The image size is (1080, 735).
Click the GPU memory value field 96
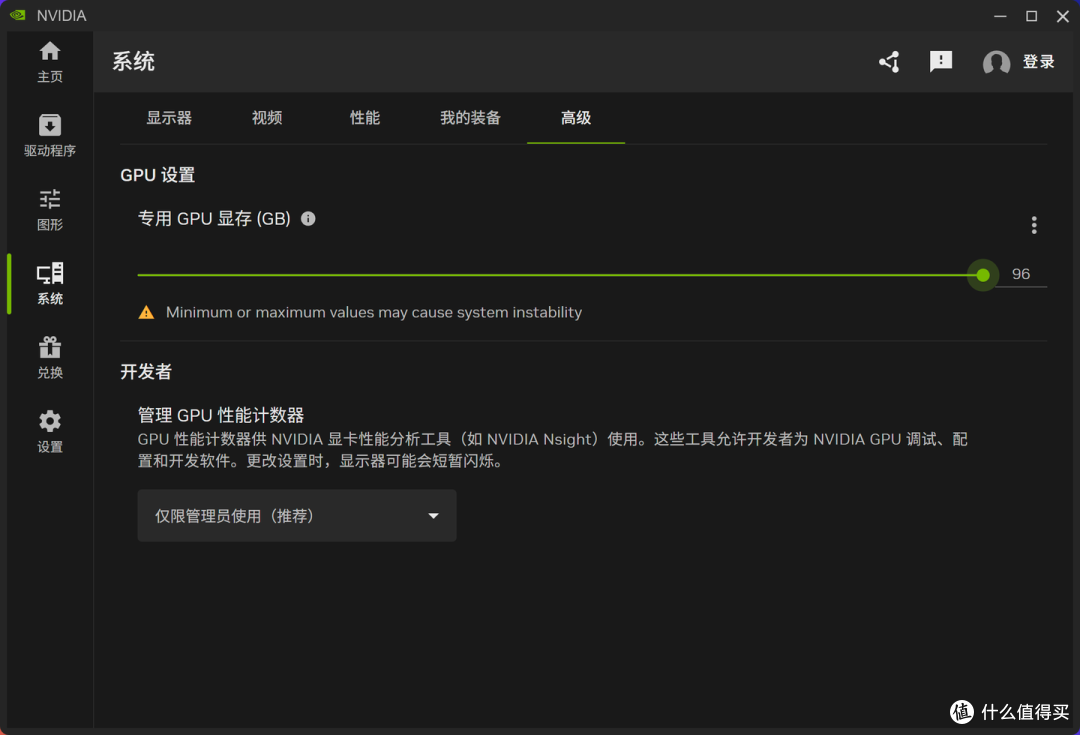coord(1021,274)
